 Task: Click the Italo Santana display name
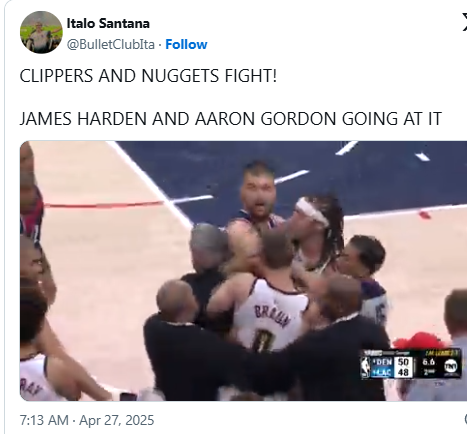(x=108, y=23)
